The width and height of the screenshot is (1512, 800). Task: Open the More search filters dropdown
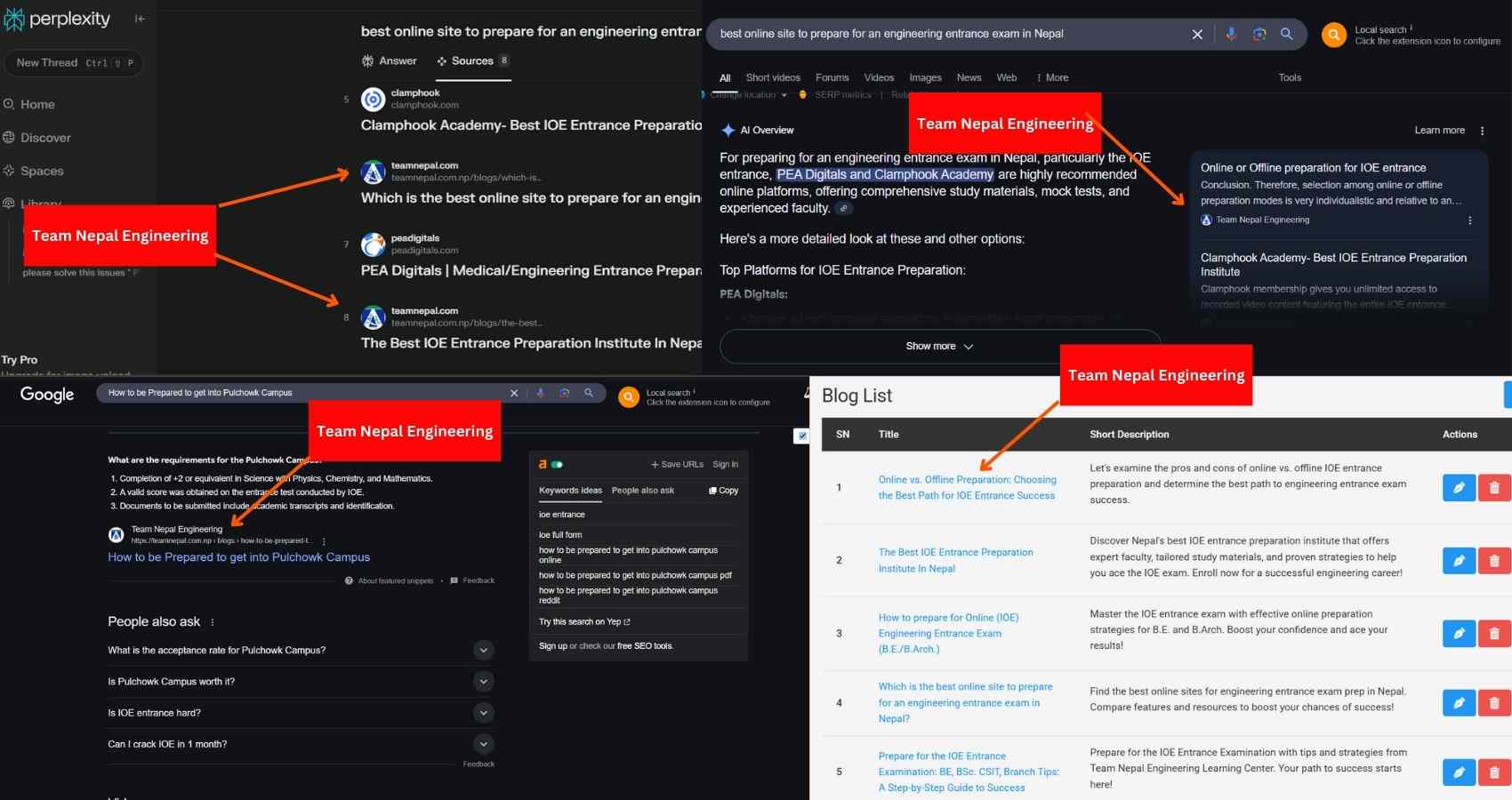[1052, 78]
